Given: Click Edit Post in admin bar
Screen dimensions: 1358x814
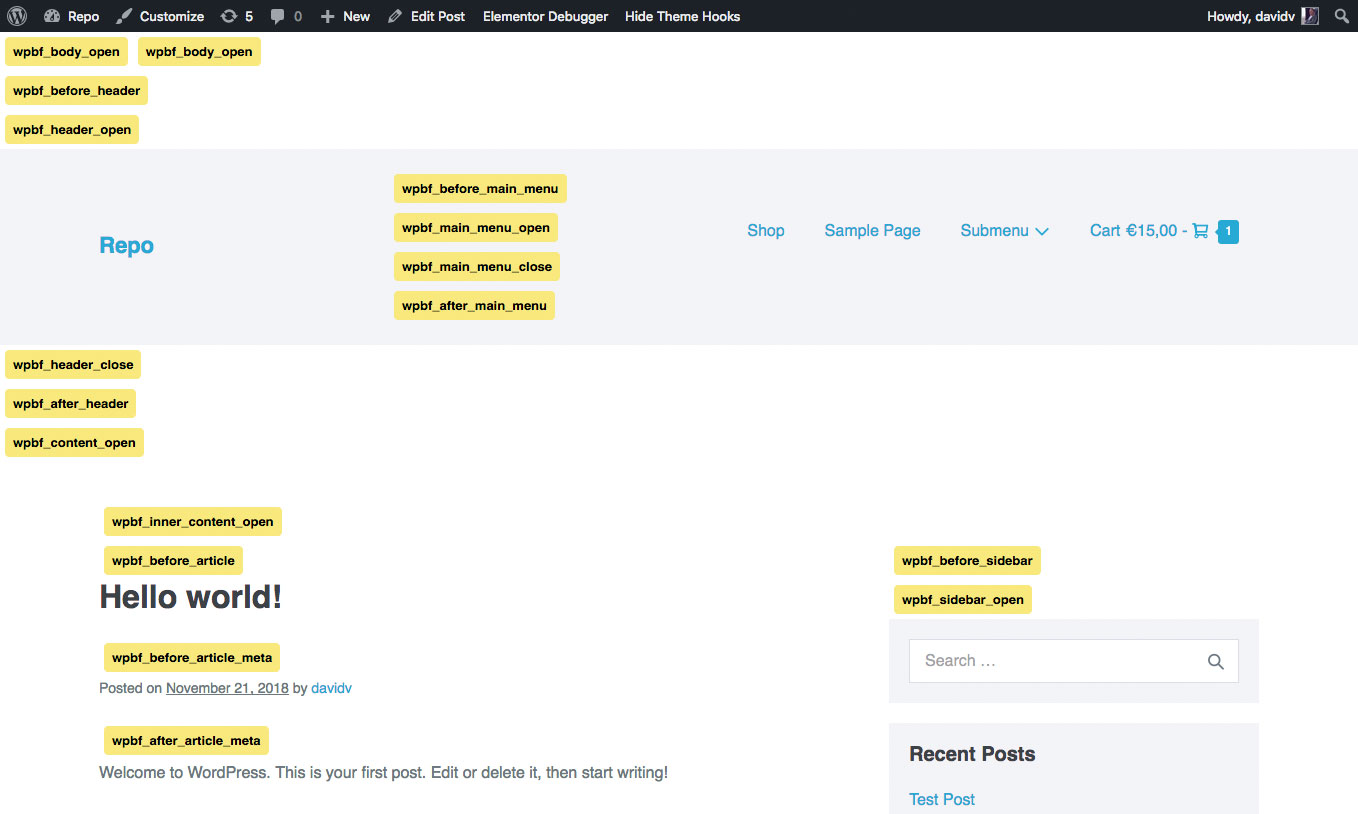Looking at the screenshot, I should point(427,16).
